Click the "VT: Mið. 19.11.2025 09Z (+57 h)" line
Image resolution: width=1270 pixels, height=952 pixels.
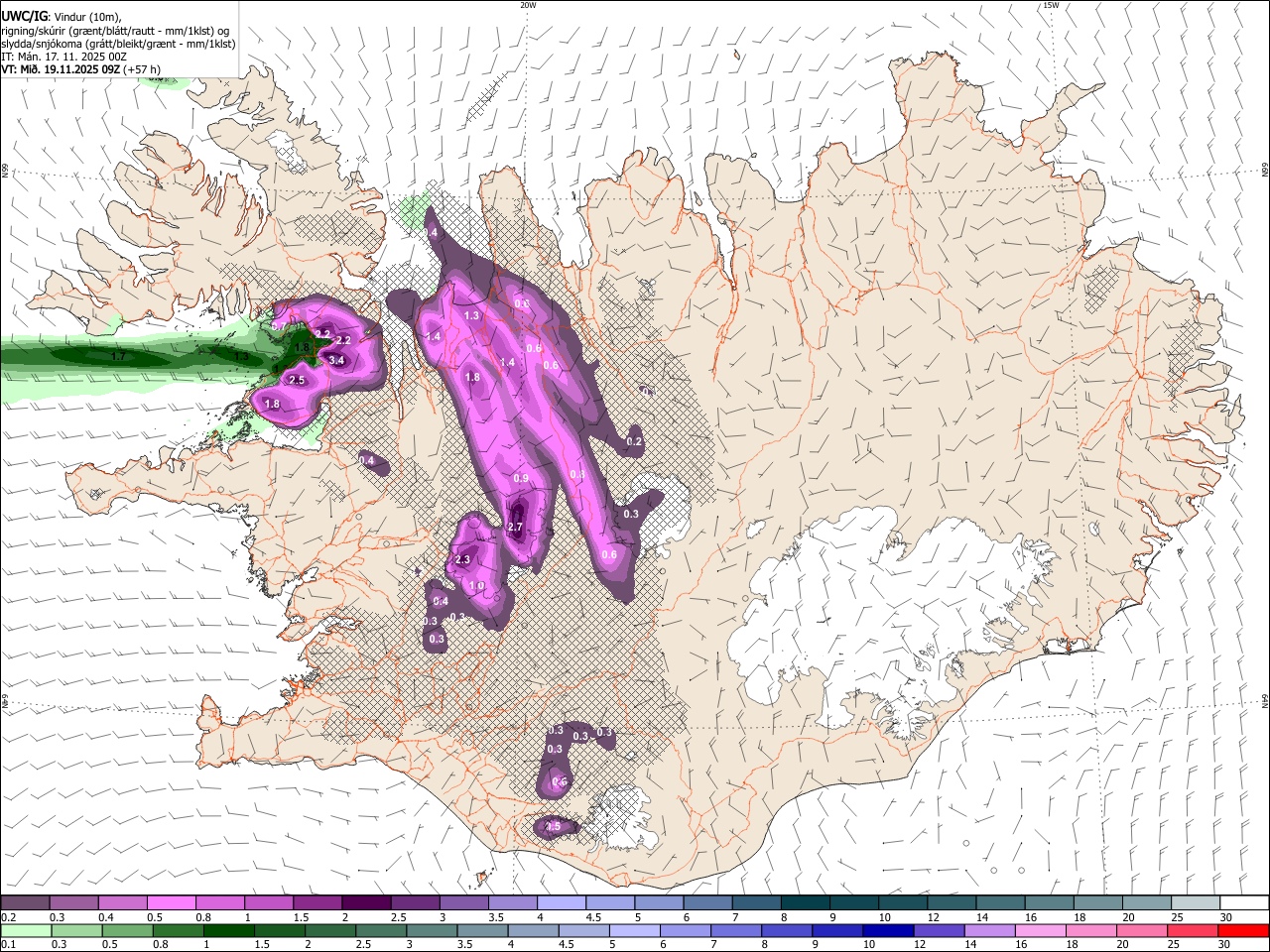(80, 69)
